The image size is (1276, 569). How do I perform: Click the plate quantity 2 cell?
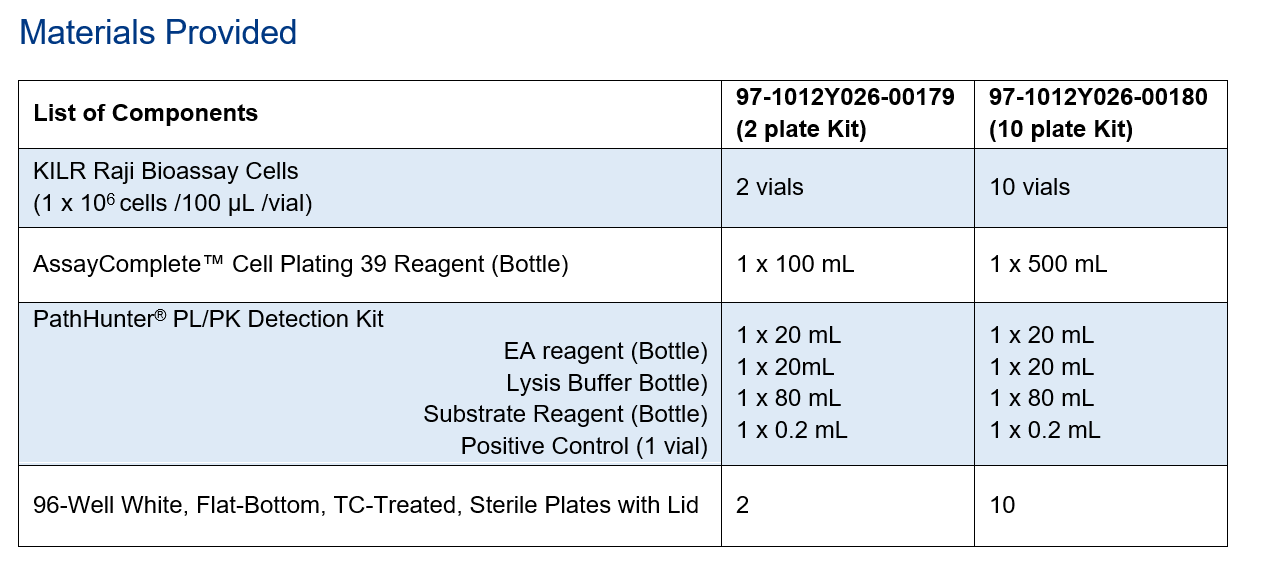pos(743,506)
